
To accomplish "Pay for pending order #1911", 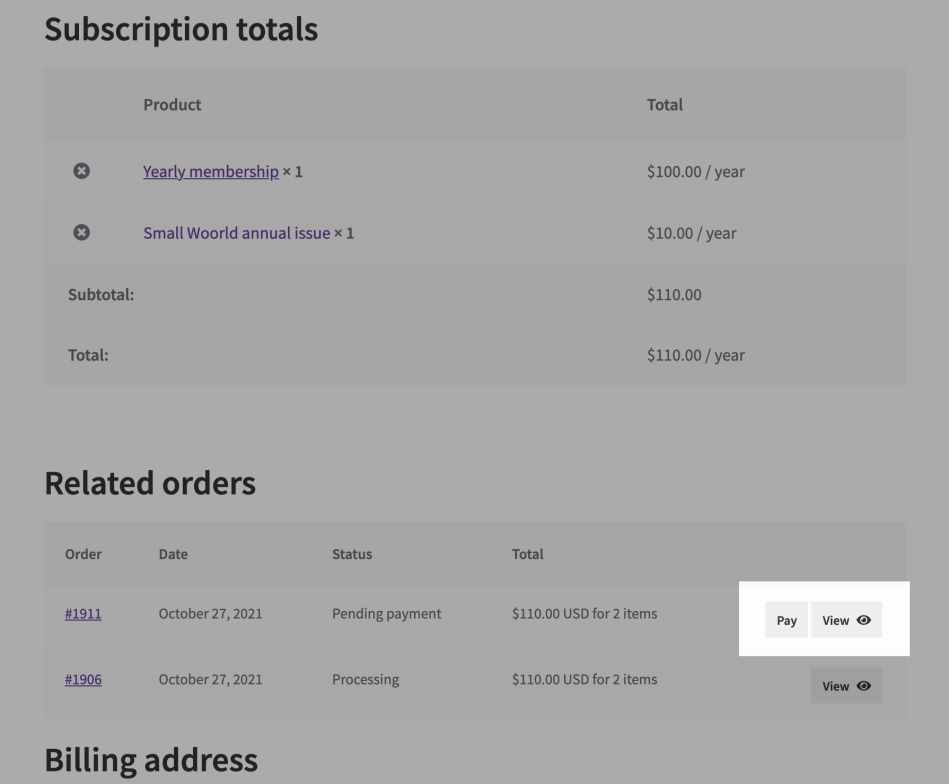I will pyautogui.click(x=787, y=621).
